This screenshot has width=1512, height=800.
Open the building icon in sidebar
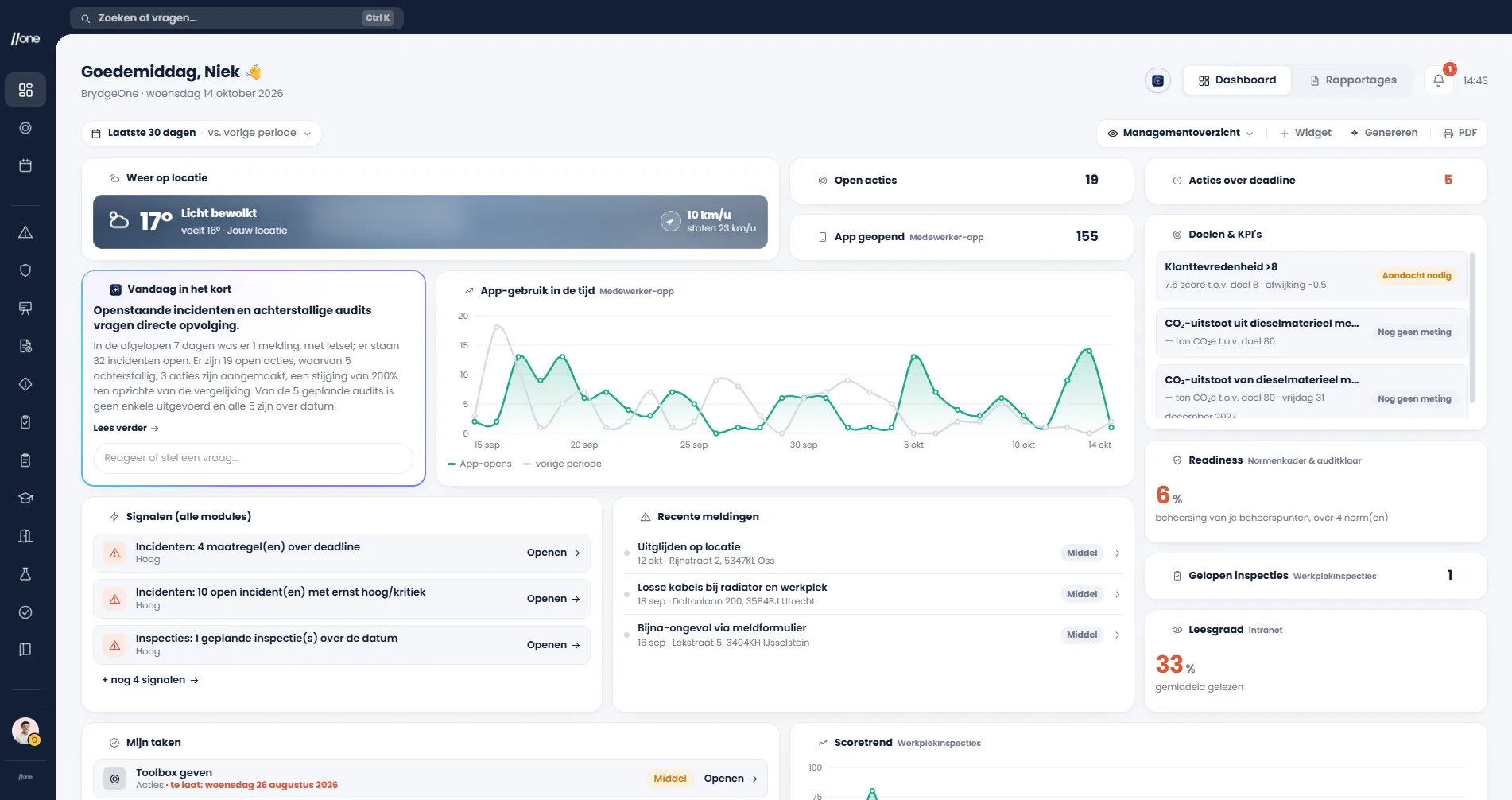[25, 536]
